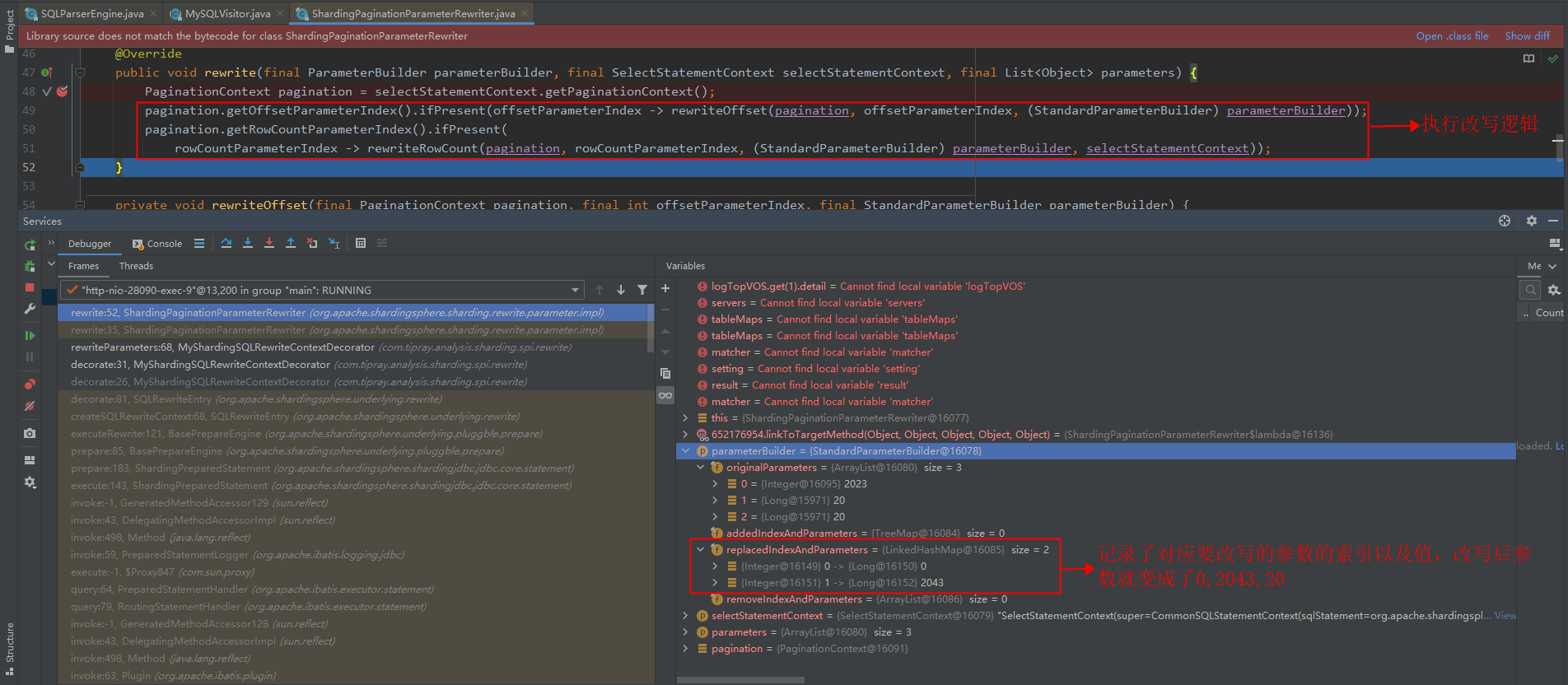Image resolution: width=1568 pixels, height=685 pixels.
Task: Collapse code fold at line 47
Action: [x=80, y=72]
